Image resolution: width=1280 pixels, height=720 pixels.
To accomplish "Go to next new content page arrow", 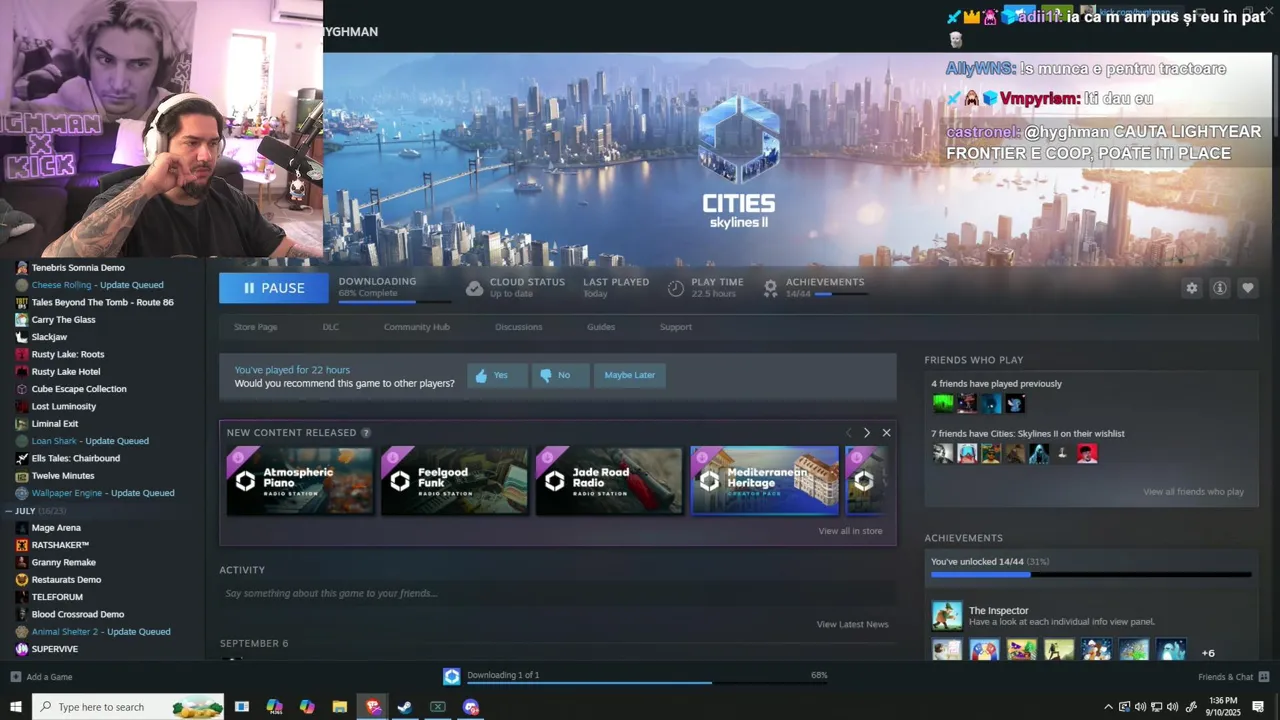I will click(866, 433).
